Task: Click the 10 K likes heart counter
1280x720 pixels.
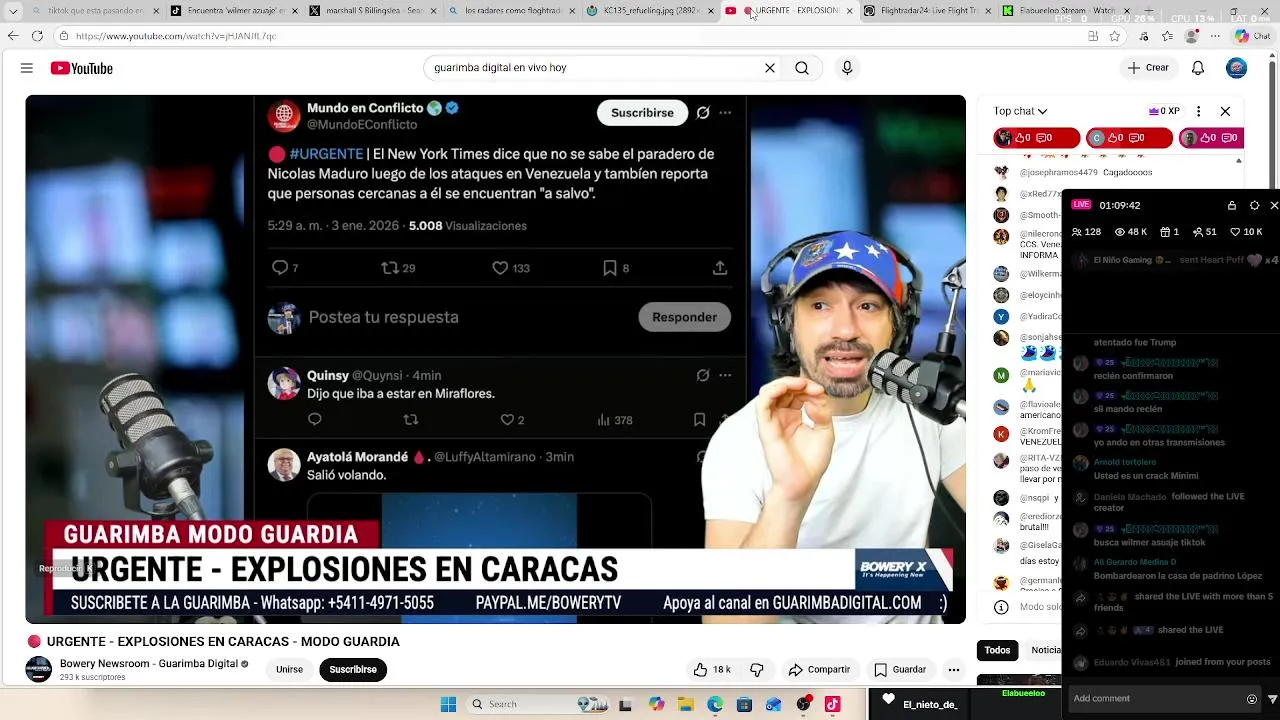Action: tap(1248, 232)
